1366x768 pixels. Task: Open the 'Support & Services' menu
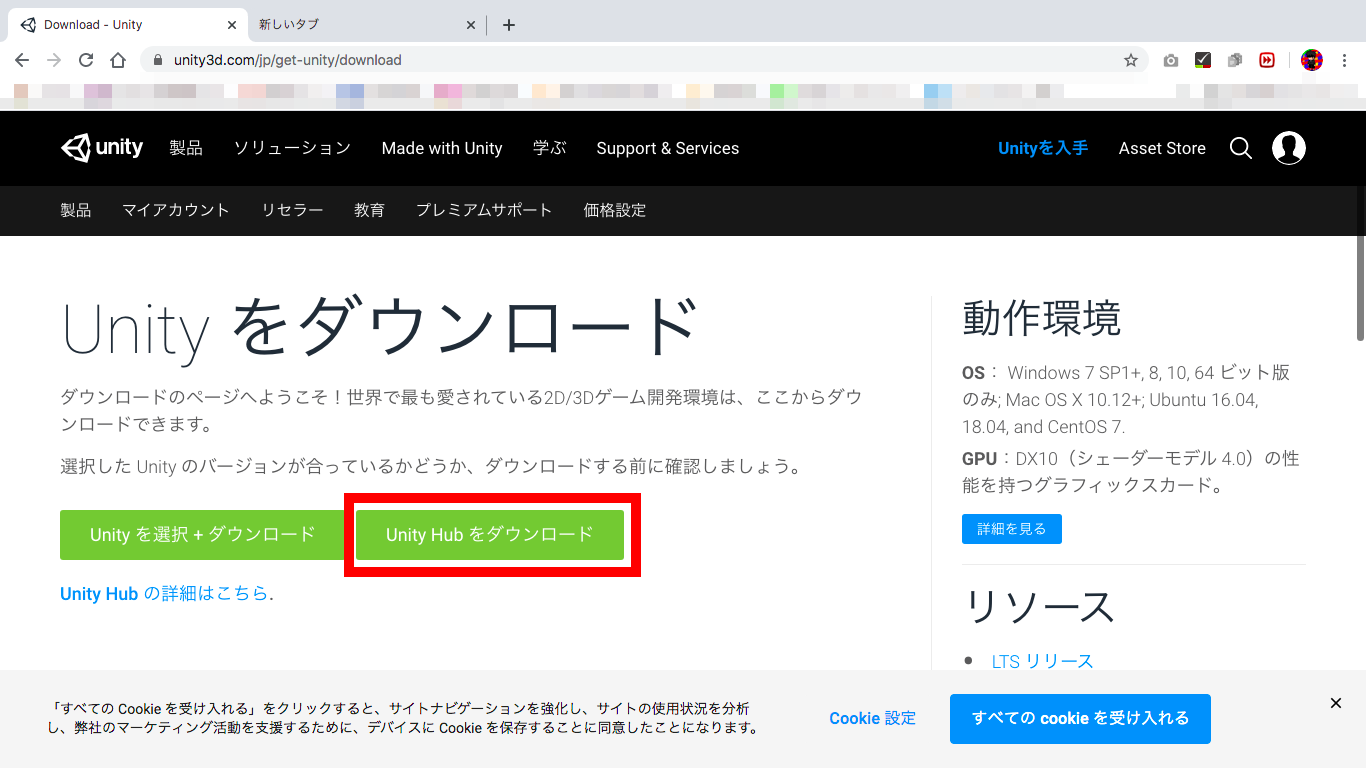[x=668, y=148]
